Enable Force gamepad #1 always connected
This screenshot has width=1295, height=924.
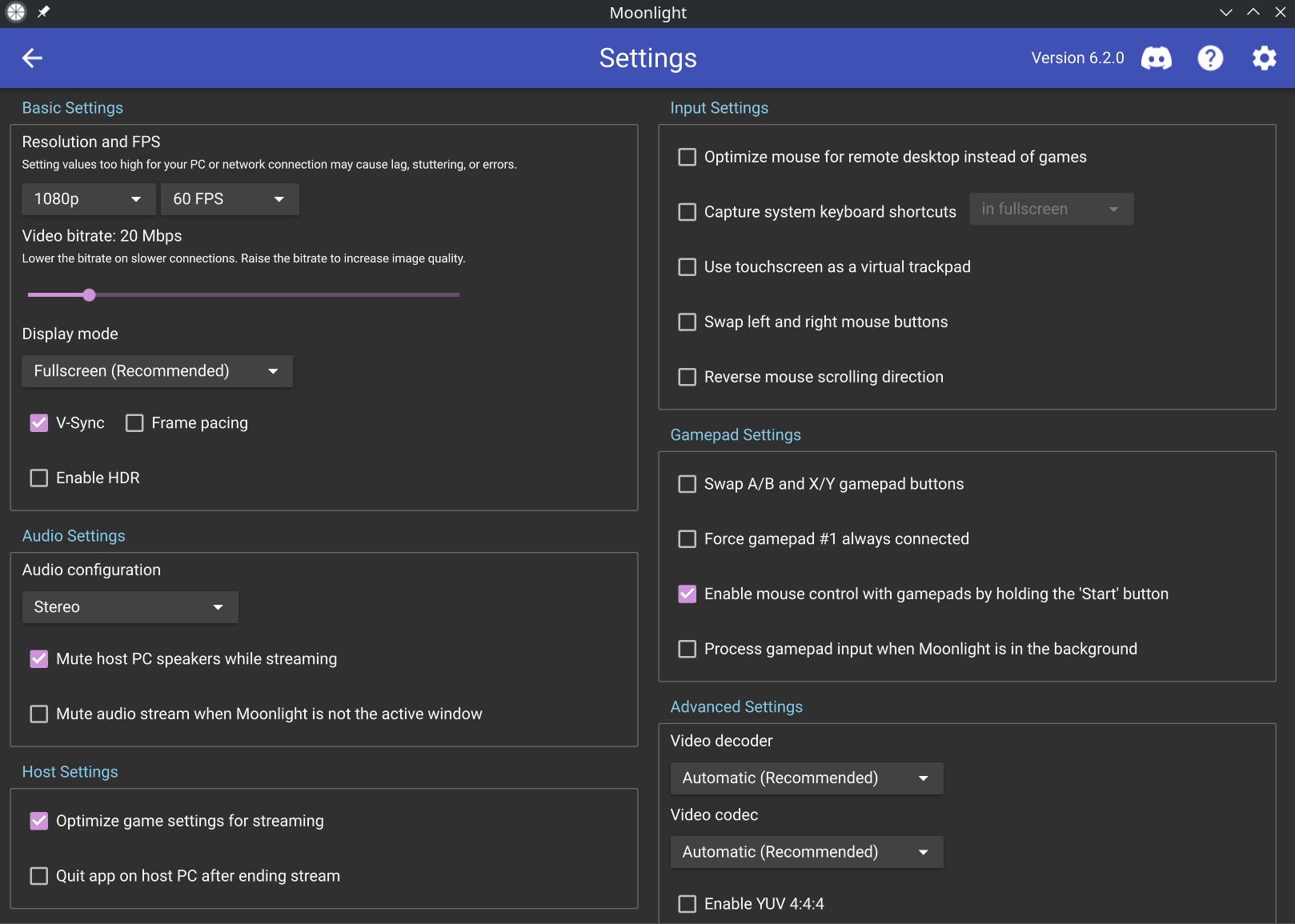point(688,539)
